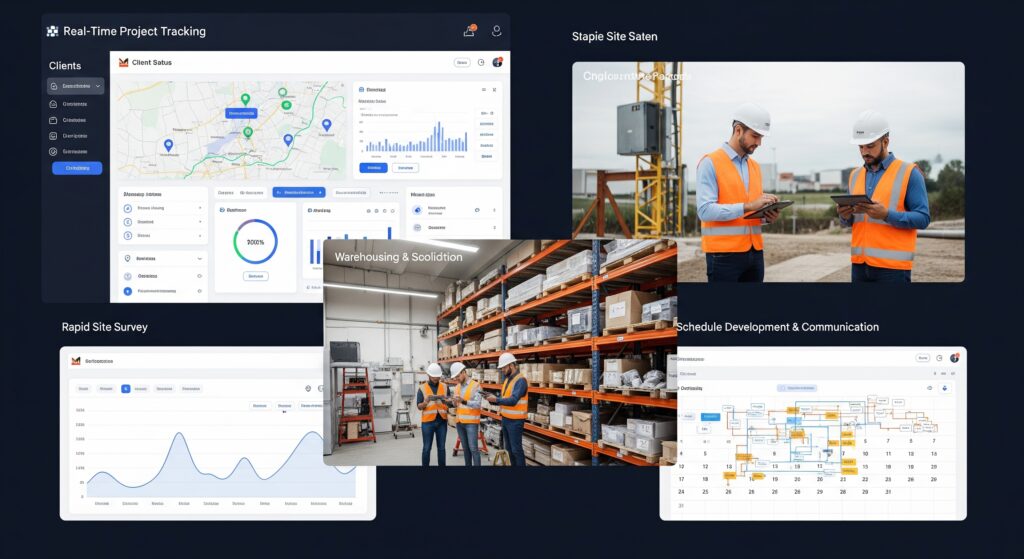Click the clock icon in the Client Status header
The width and height of the screenshot is (1024, 559).
(481, 63)
